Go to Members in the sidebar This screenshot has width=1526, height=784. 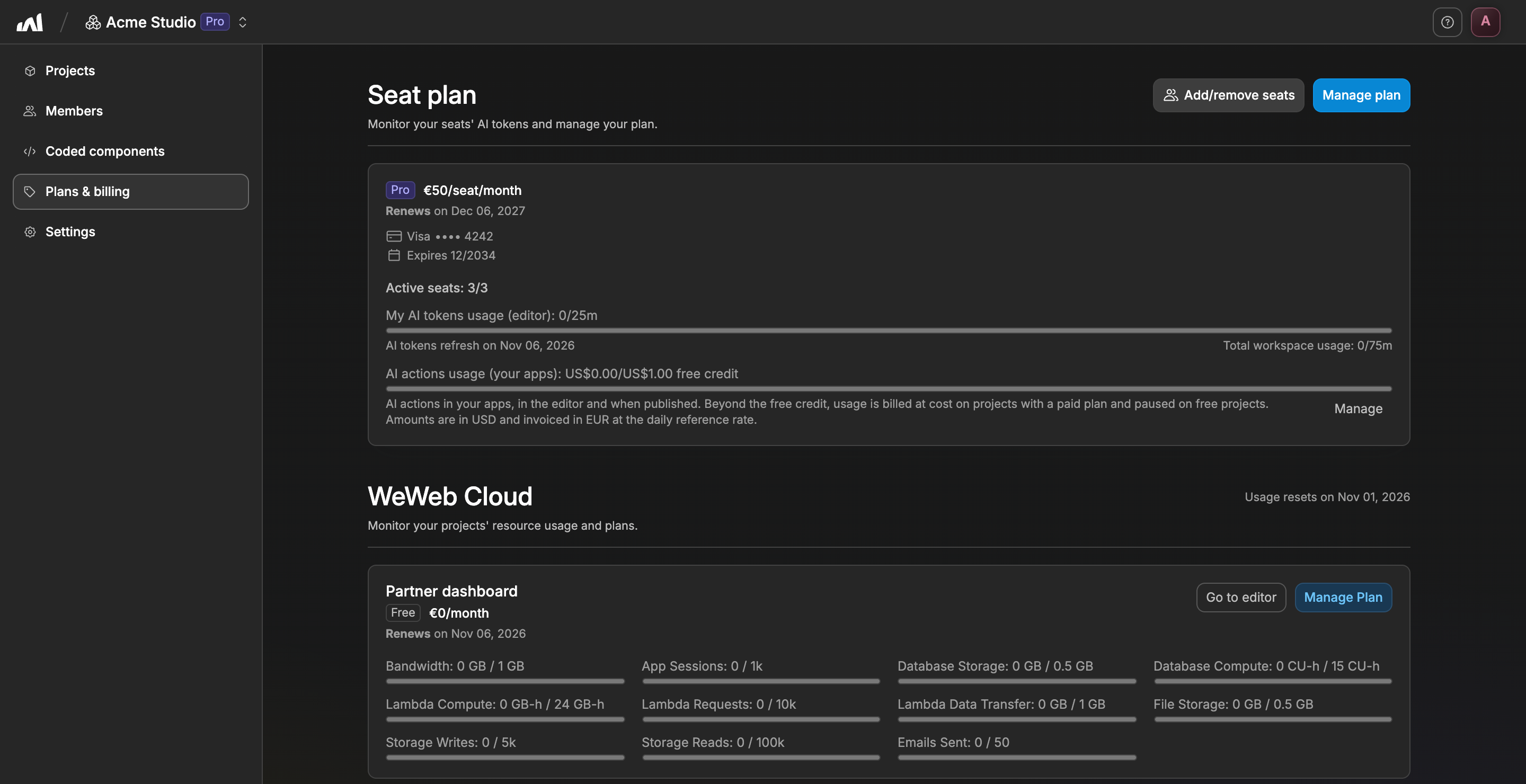click(130, 111)
